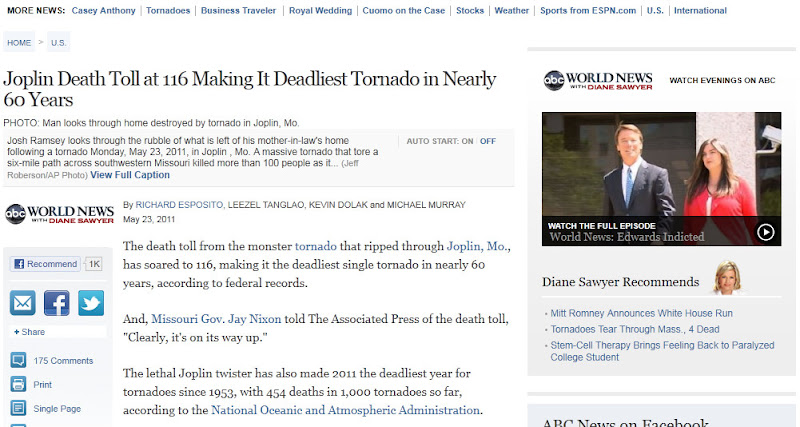The height and width of the screenshot is (427, 800).
Task: Go to Business Traveler section
Action: pyautogui.click(x=238, y=10)
